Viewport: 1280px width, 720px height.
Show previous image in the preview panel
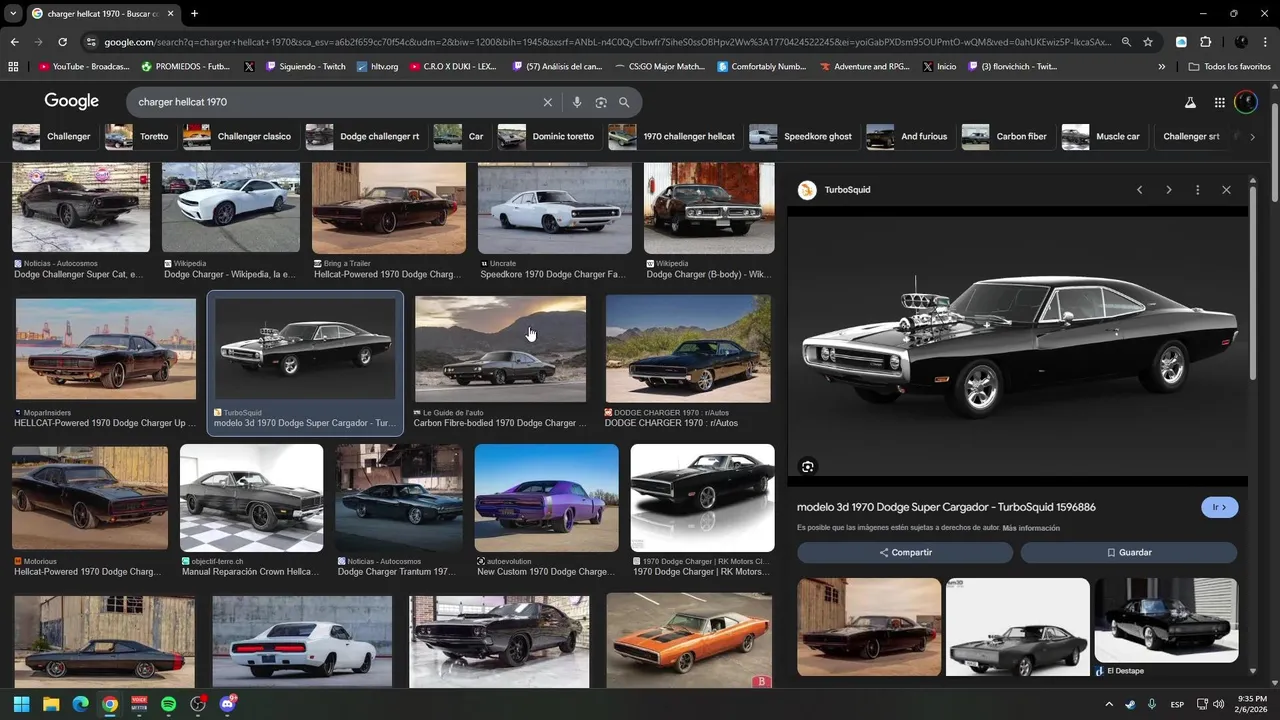tap(1139, 190)
